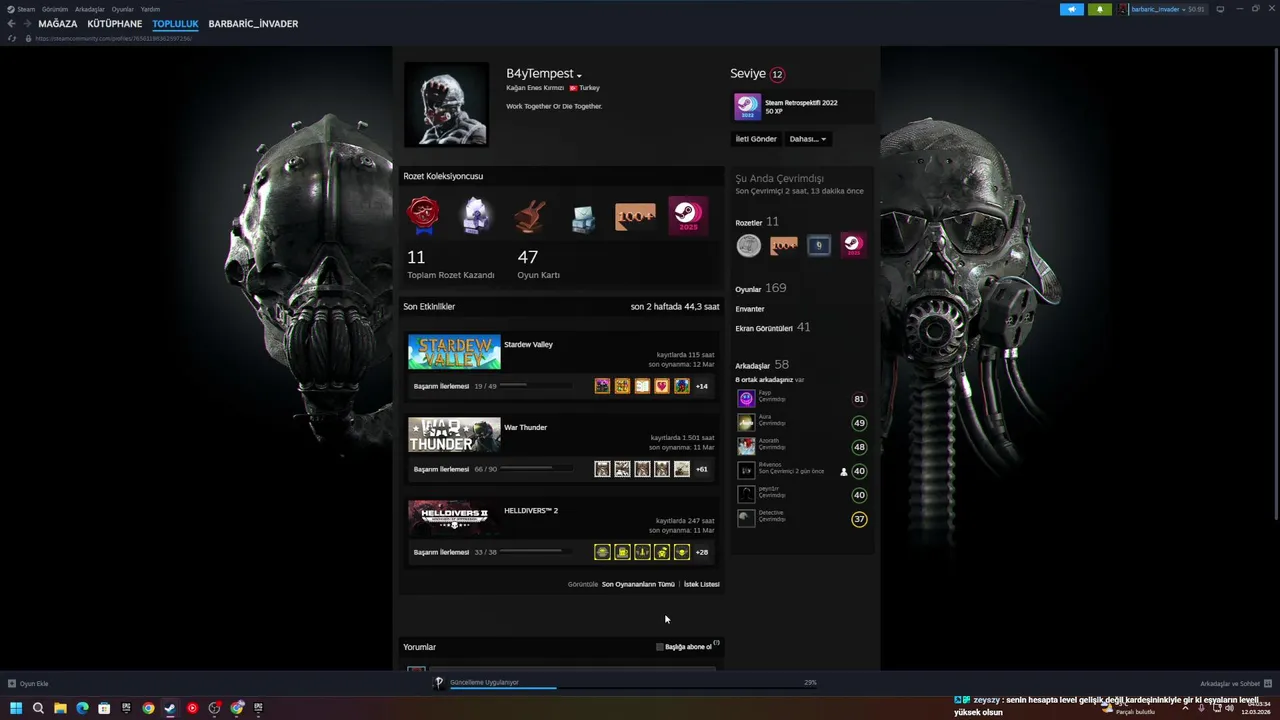Open the 8 ortak arkadaşınız link
The height and width of the screenshot is (720, 1280).
pyautogui.click(x=770, y=380)
